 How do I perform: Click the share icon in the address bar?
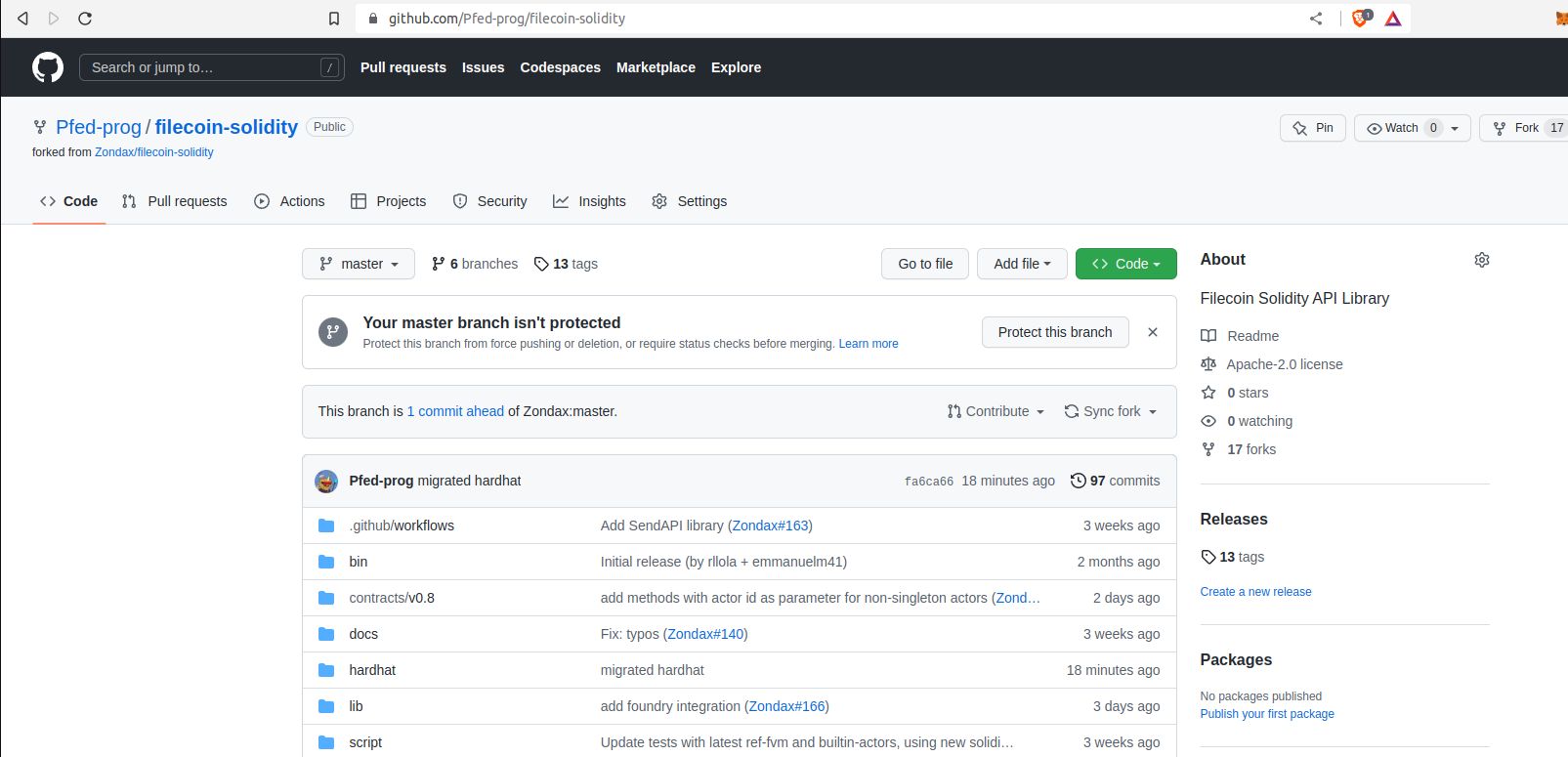(x=1316, y=19)
